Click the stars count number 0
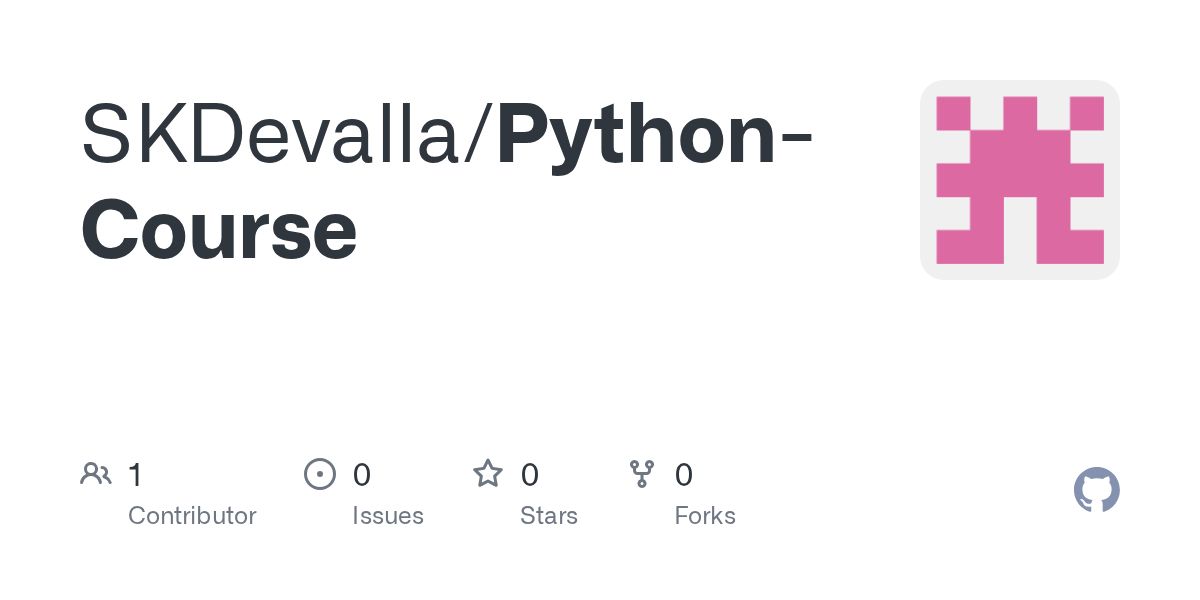 (x=530, y=474)
